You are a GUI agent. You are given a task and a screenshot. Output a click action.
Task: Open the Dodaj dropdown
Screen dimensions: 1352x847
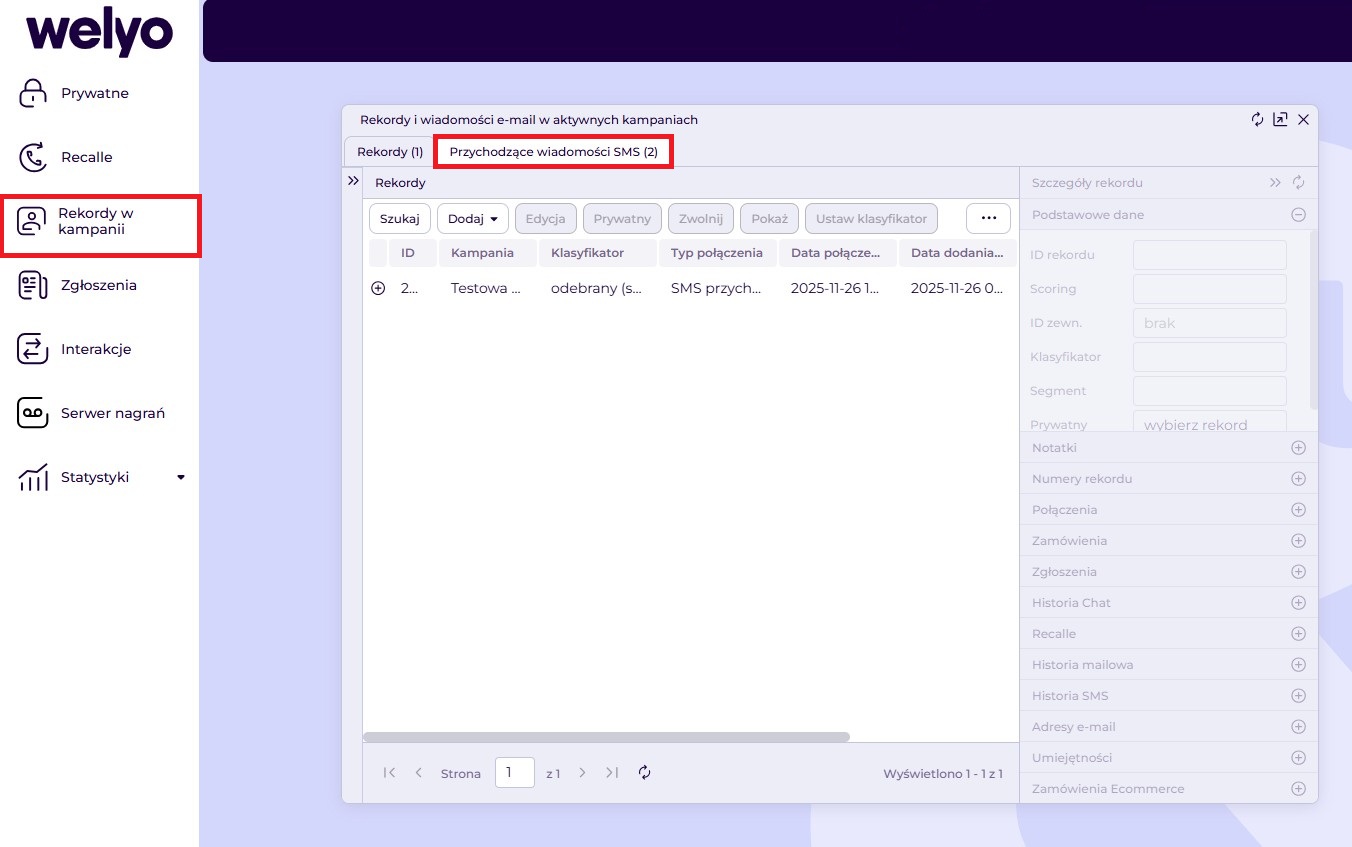(x=473, y=218)
